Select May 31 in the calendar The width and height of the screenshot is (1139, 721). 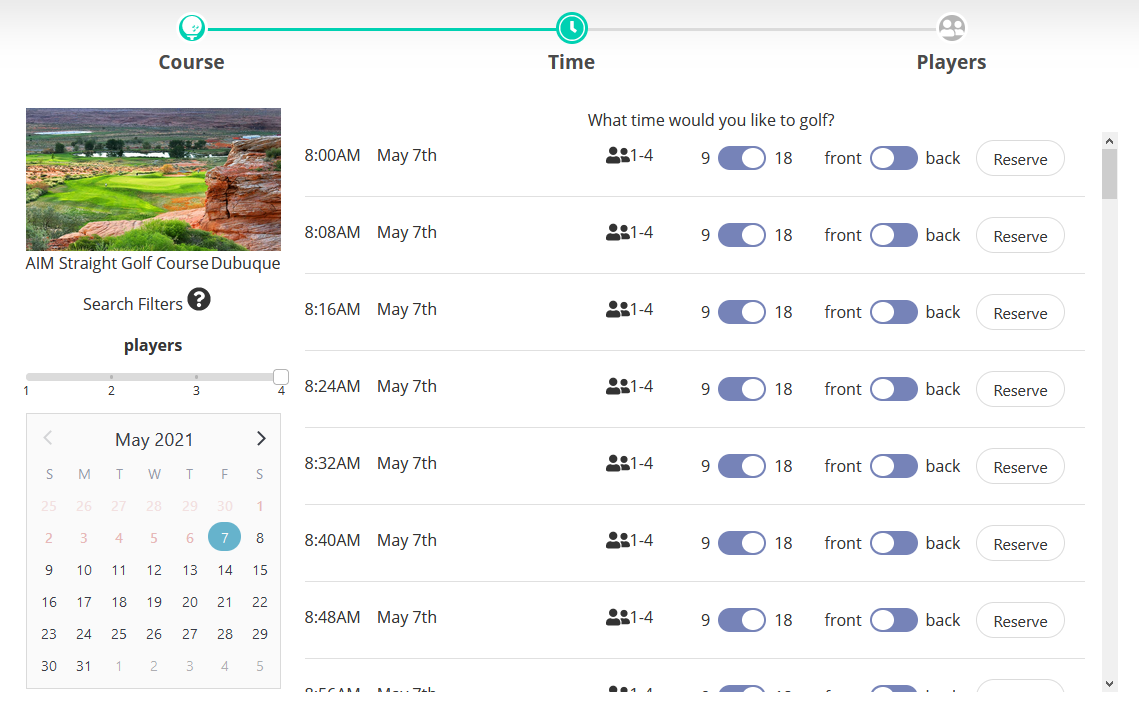(x=84, y=666)
